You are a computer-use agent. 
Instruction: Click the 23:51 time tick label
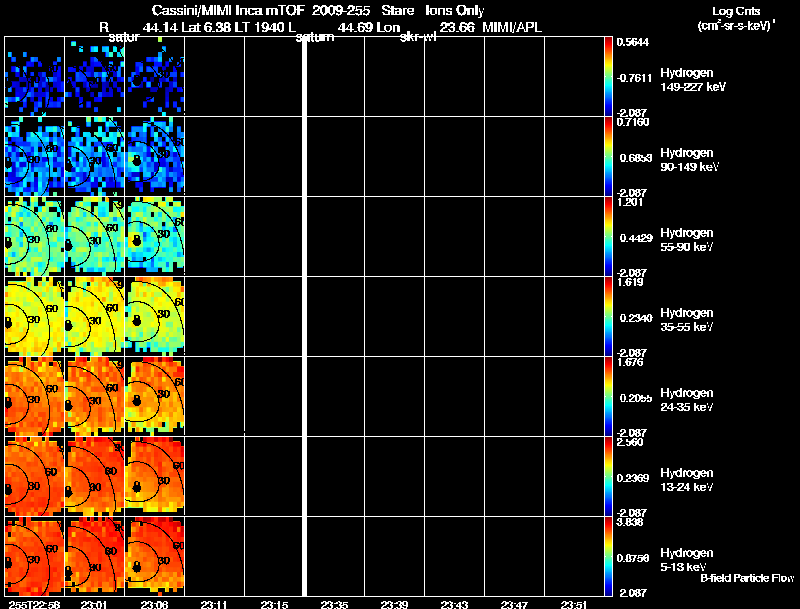tap(574, 603)
